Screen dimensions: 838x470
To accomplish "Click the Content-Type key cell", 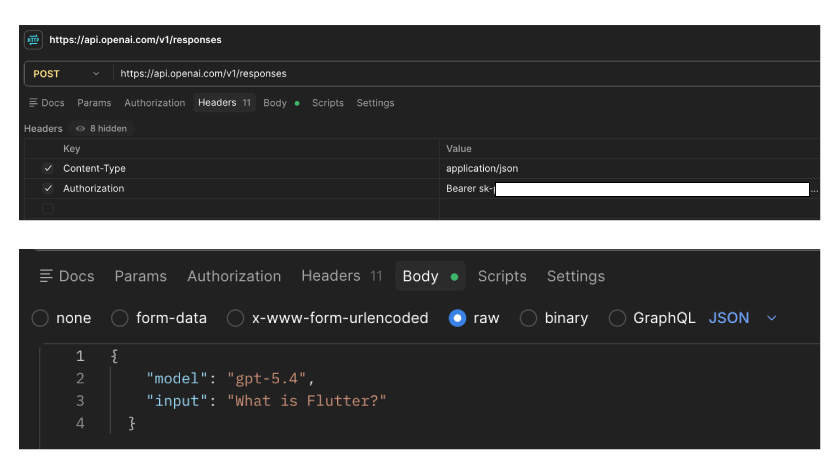I will (x=249, y=168).
